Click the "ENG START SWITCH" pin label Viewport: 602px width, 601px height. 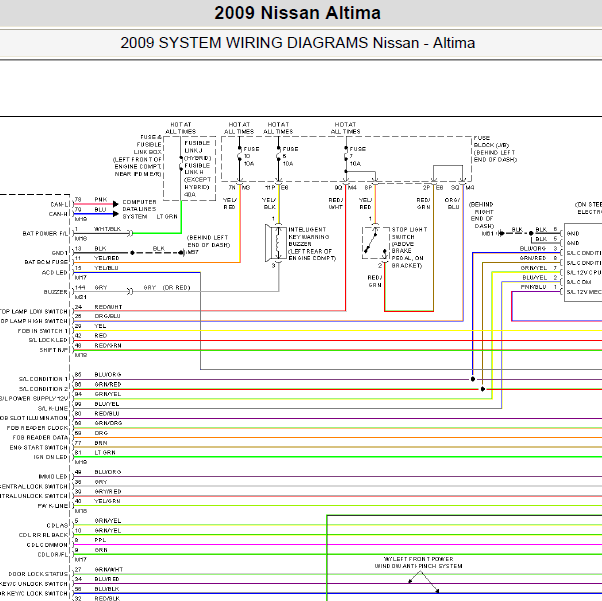pyautogui.click(x=39, y=448)
